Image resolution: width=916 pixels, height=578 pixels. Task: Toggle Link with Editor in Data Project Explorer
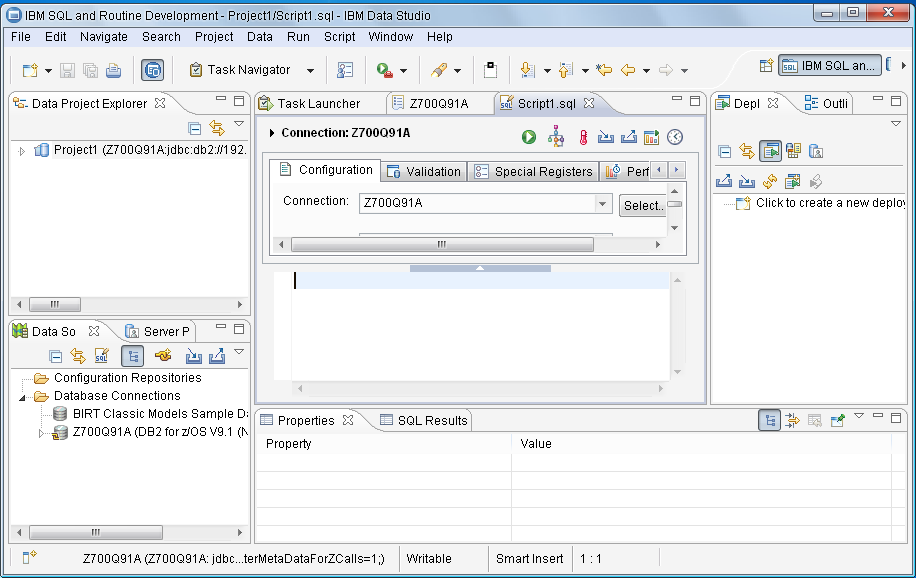[217, 128]
